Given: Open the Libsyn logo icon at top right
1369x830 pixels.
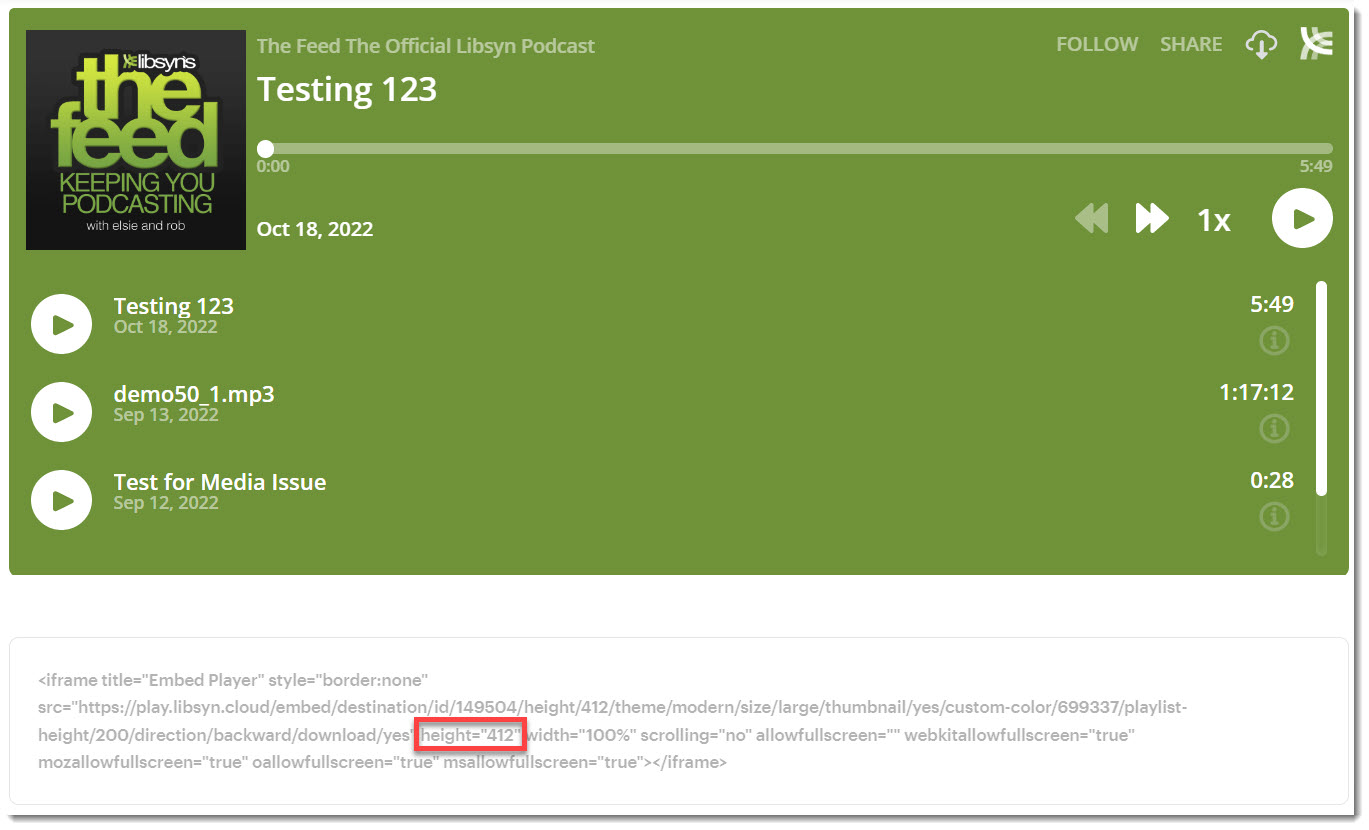Looking at the screenshot, I should pyautogui.click(x=1316, y=44).
